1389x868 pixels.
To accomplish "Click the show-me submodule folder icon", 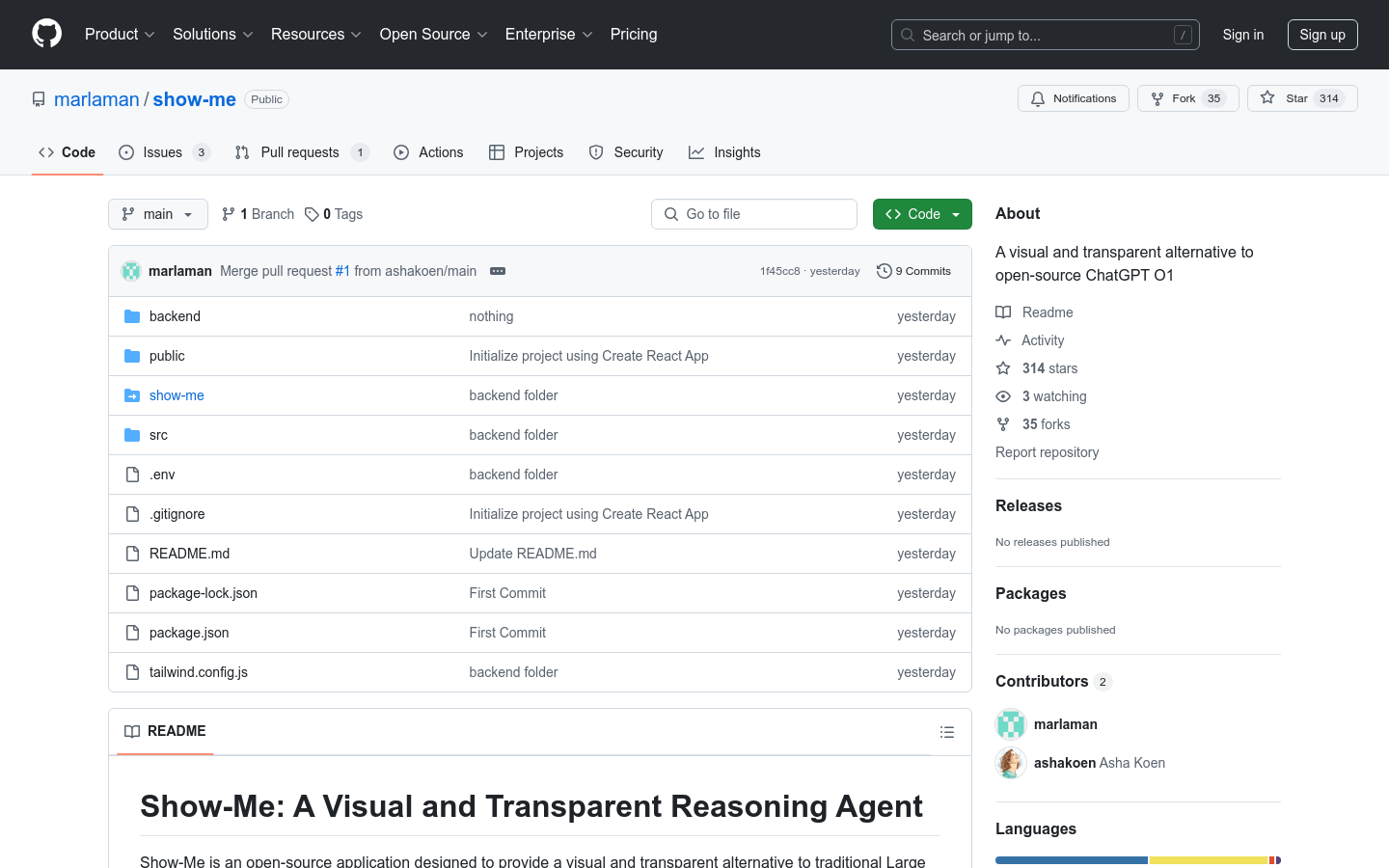I will 132,395.
